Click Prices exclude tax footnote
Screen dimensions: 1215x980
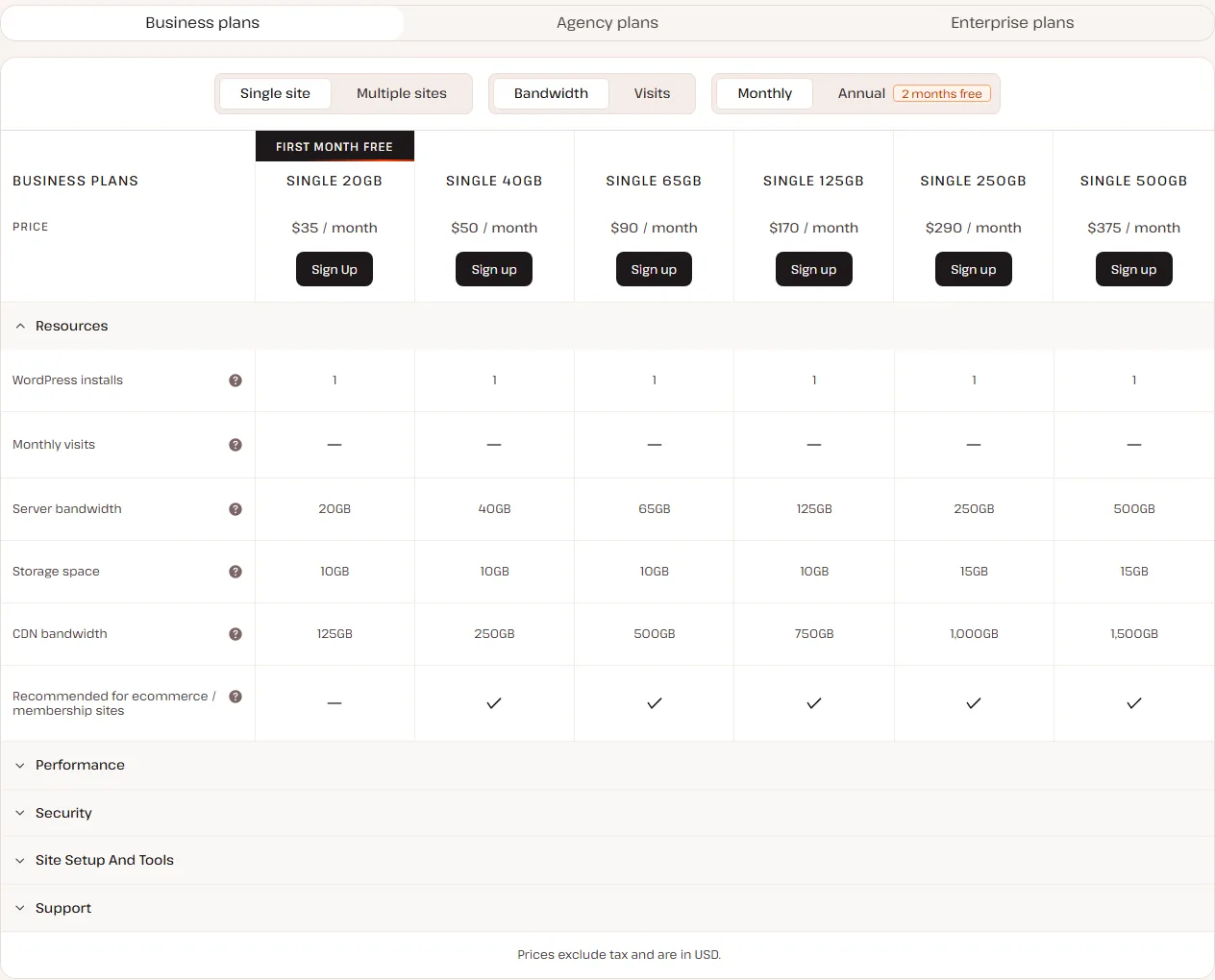tap(619, 955)
